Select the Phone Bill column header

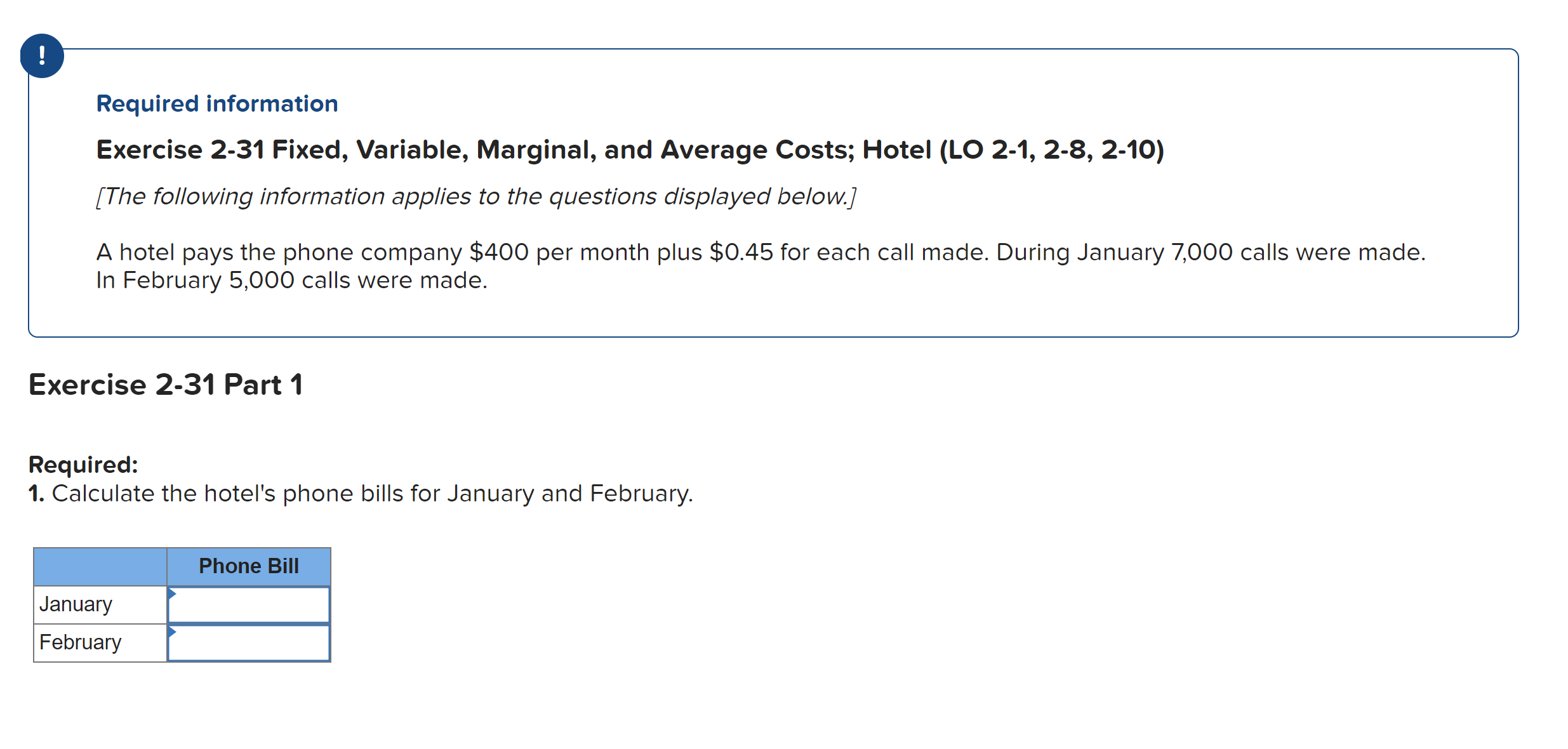click(248, 566)
